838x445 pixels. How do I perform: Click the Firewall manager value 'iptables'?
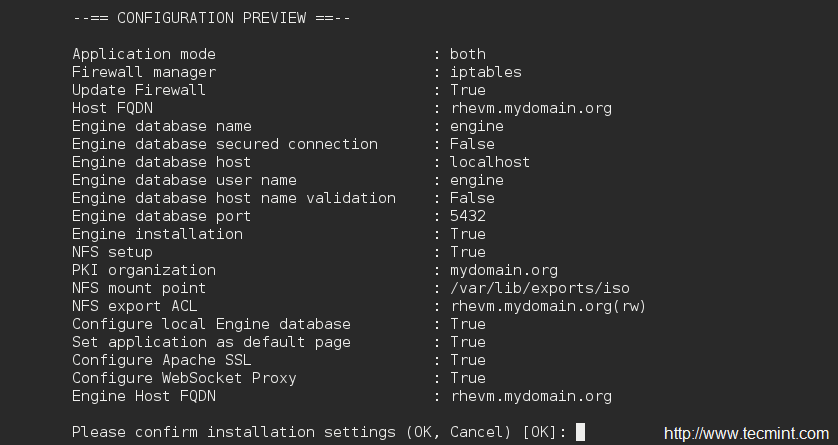click(485, 72)
